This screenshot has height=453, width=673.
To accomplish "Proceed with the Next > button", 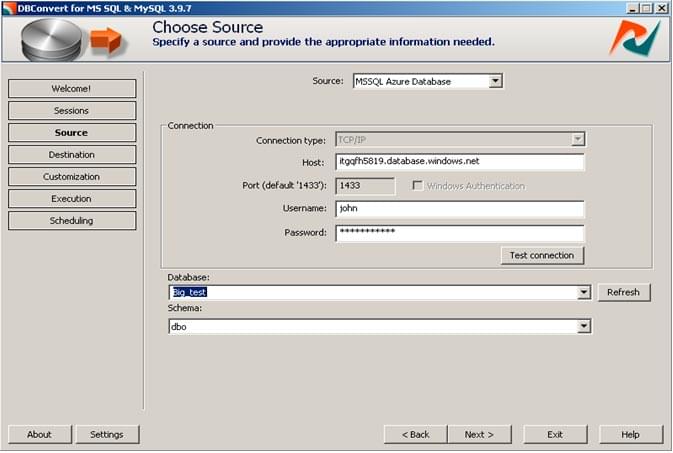I will tap(479, 435).
